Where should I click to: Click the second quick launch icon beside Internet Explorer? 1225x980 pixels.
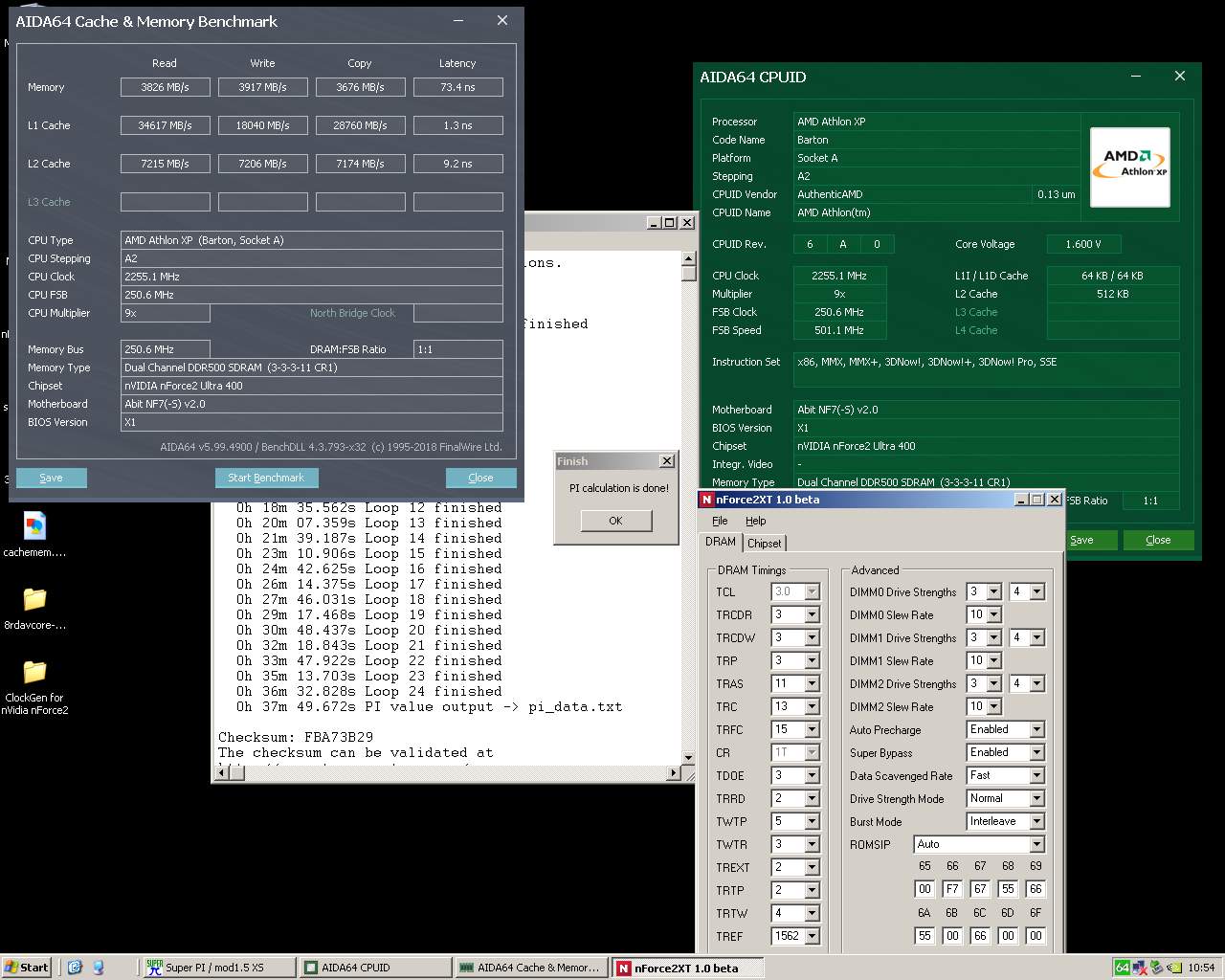[98, 968]
